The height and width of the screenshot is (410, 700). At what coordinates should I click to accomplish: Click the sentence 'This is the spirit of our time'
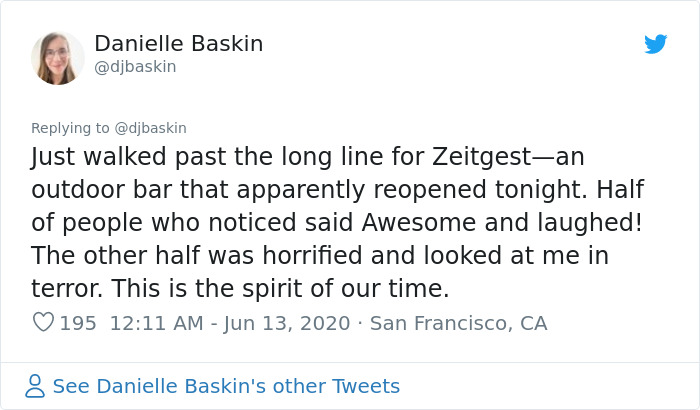click(x=281, y=289)
